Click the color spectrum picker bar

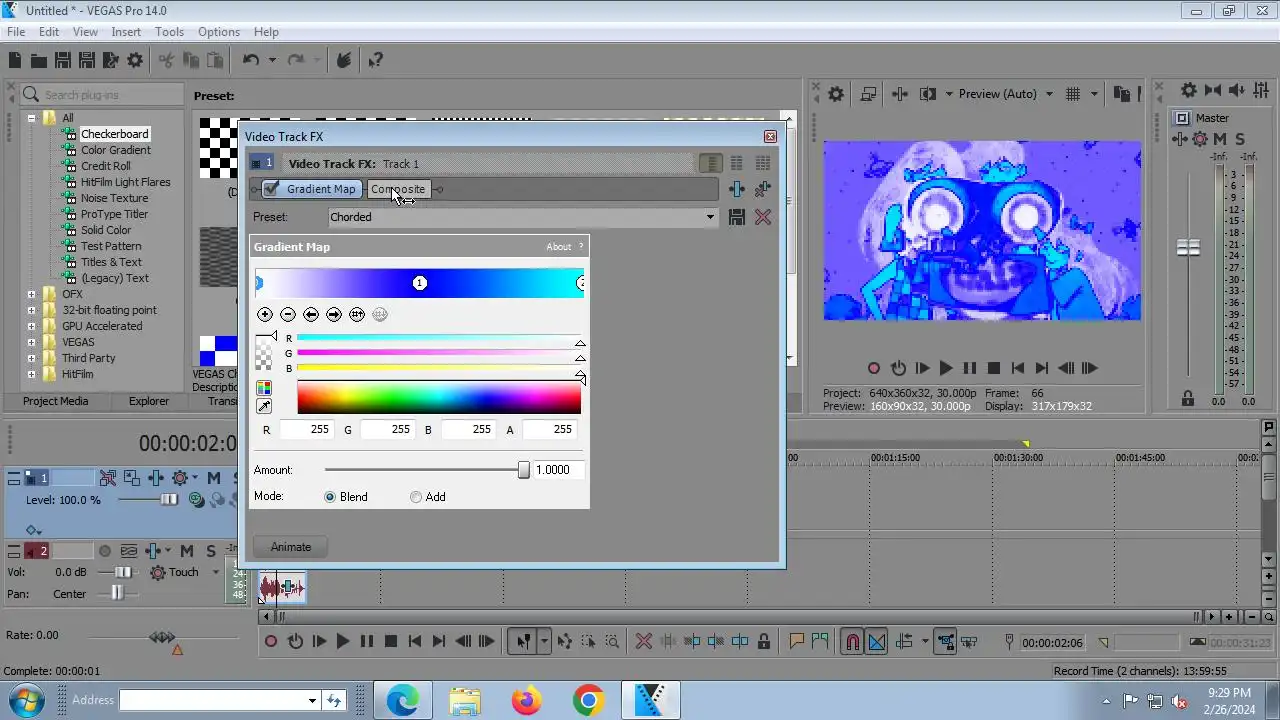pos(439,398)
